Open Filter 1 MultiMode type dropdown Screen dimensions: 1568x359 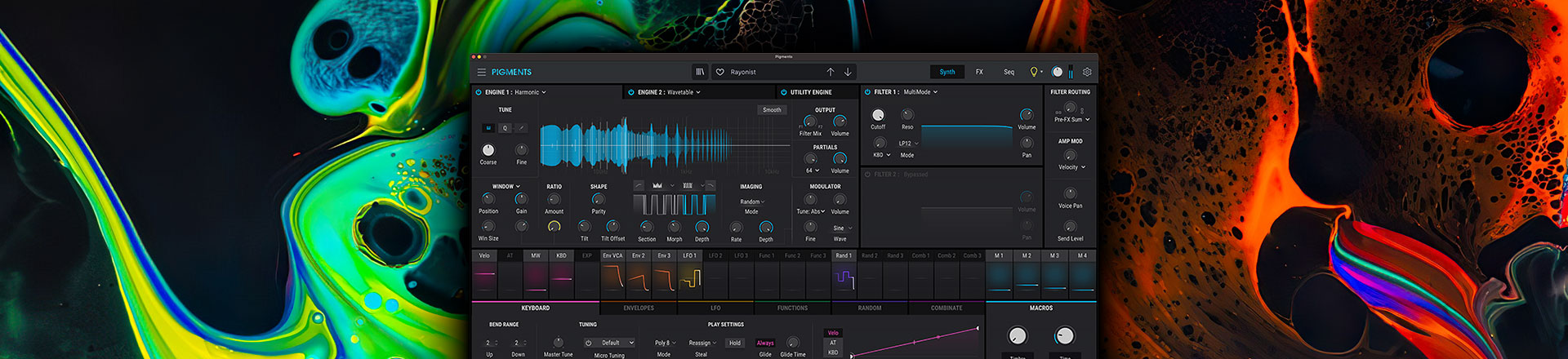tap(921, 92)
